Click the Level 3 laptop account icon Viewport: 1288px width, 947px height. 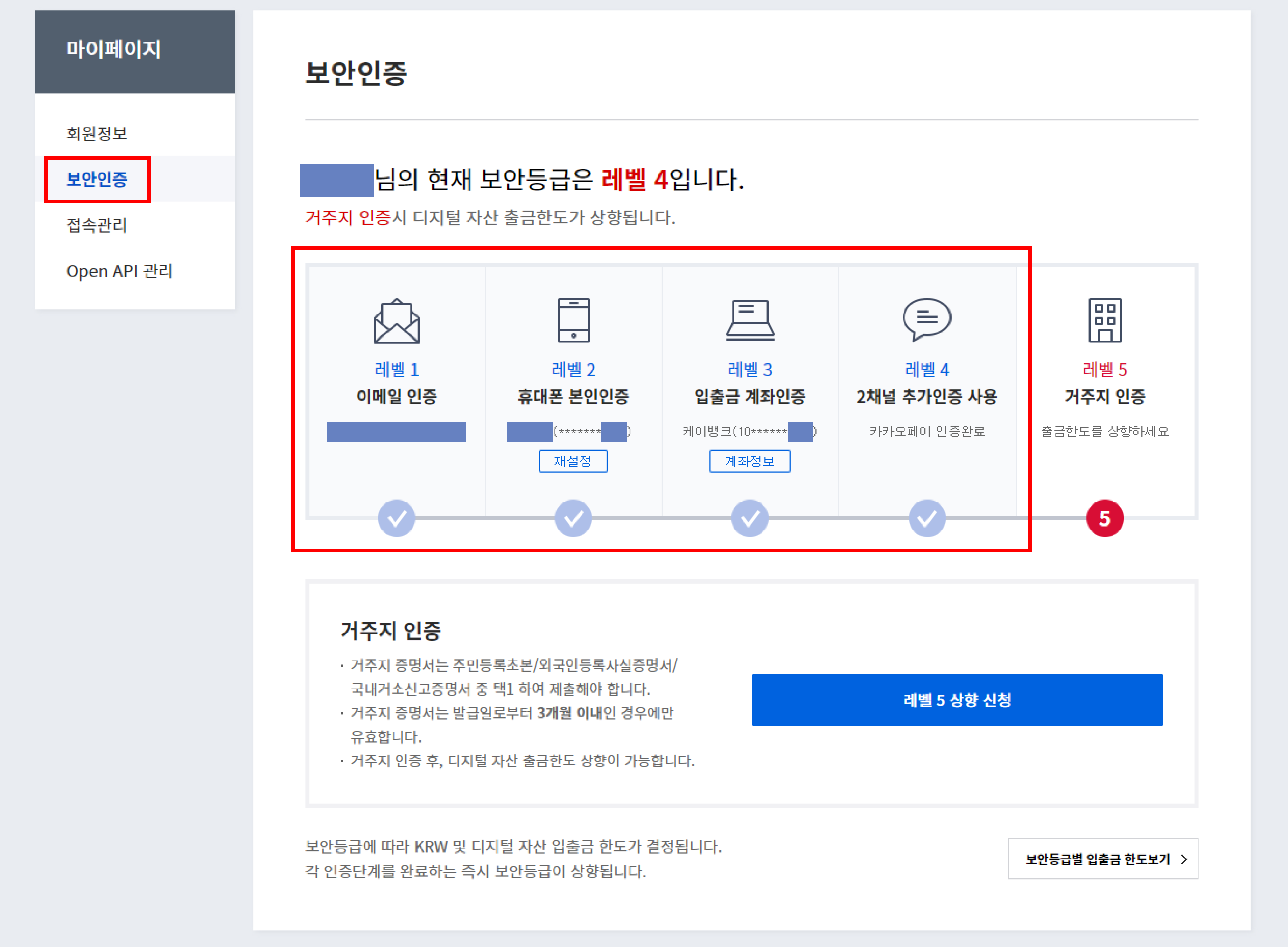(750, 320)
